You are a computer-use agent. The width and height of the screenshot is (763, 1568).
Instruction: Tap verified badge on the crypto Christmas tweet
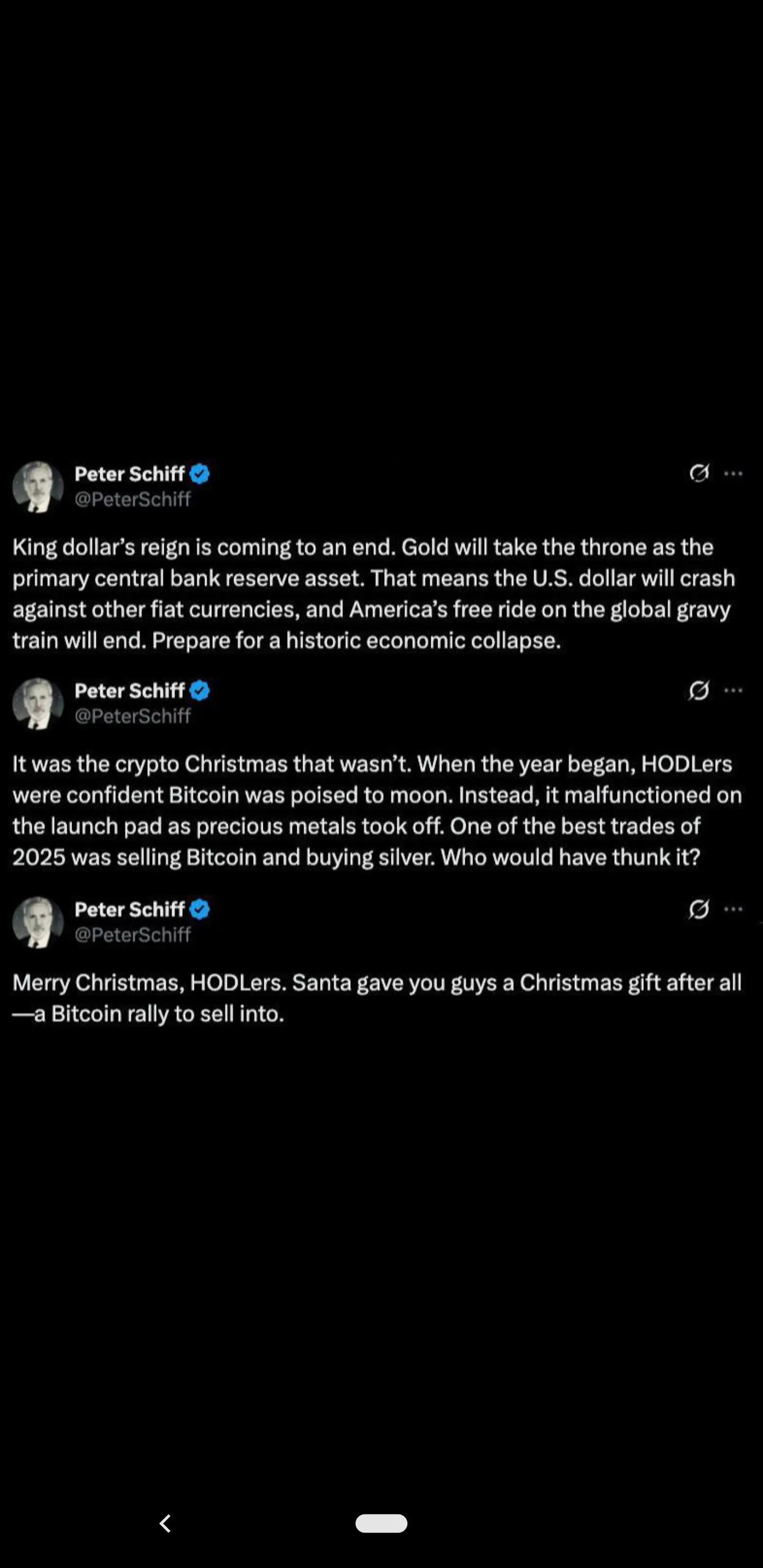(x=200, y=690)
